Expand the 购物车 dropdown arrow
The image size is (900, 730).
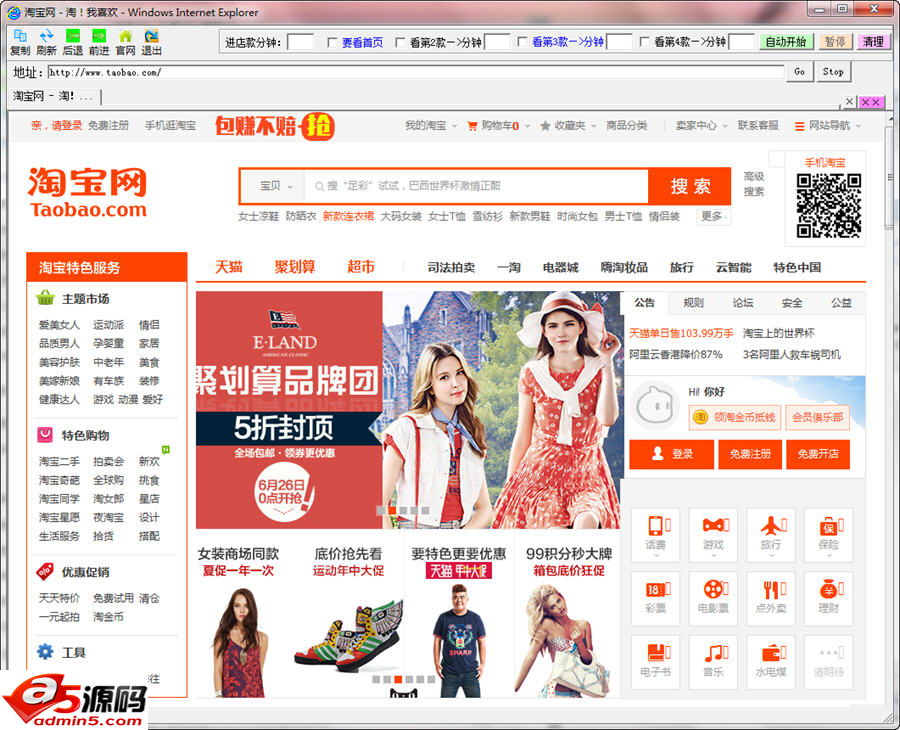[527, 126]
